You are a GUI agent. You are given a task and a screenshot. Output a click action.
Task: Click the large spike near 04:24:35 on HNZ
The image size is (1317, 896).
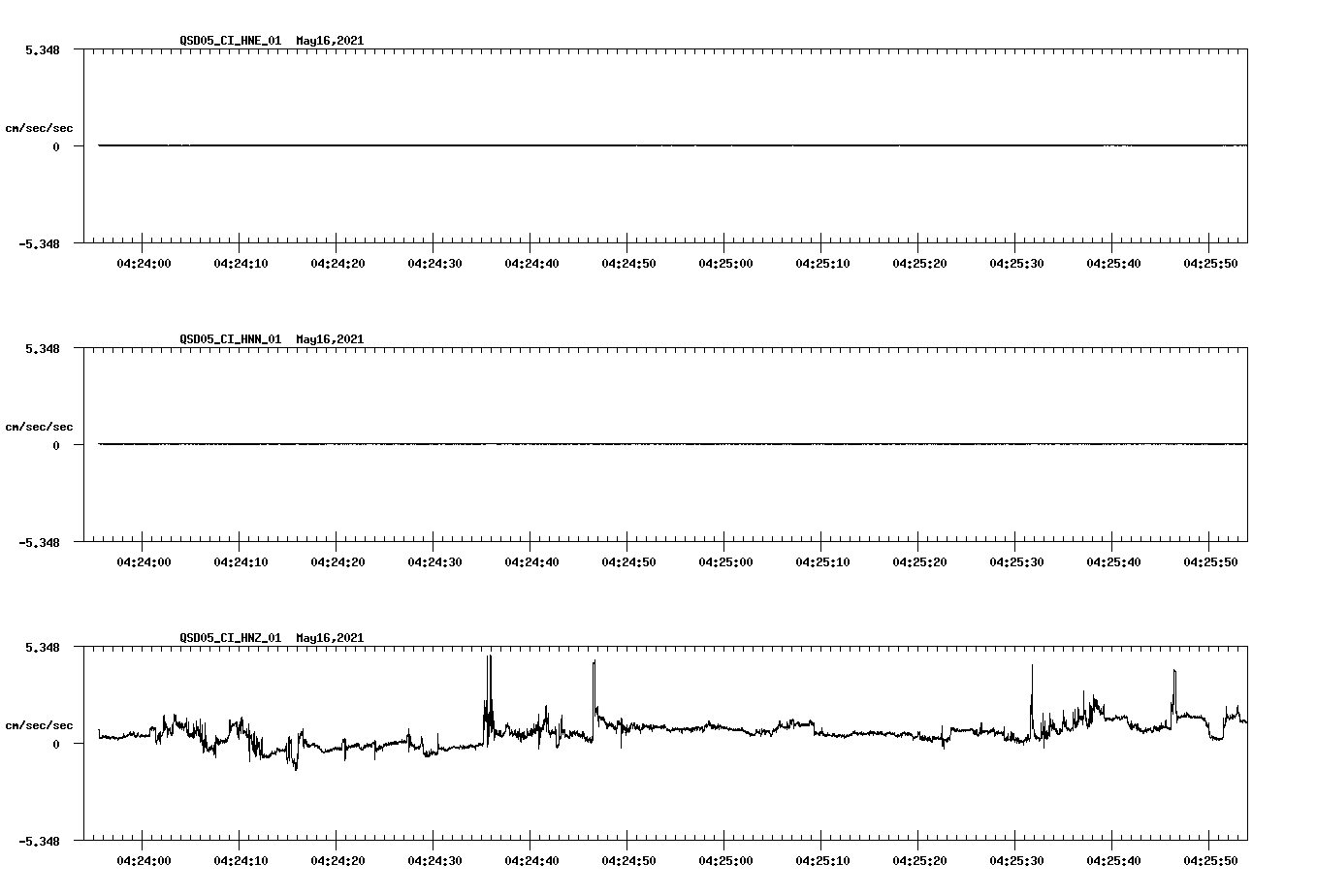(488, 669)
